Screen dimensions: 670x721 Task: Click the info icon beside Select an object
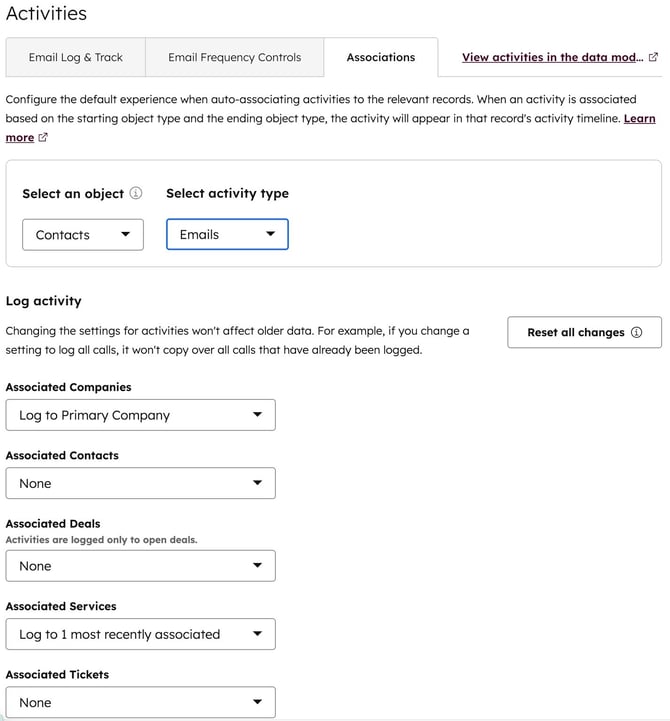136,194
